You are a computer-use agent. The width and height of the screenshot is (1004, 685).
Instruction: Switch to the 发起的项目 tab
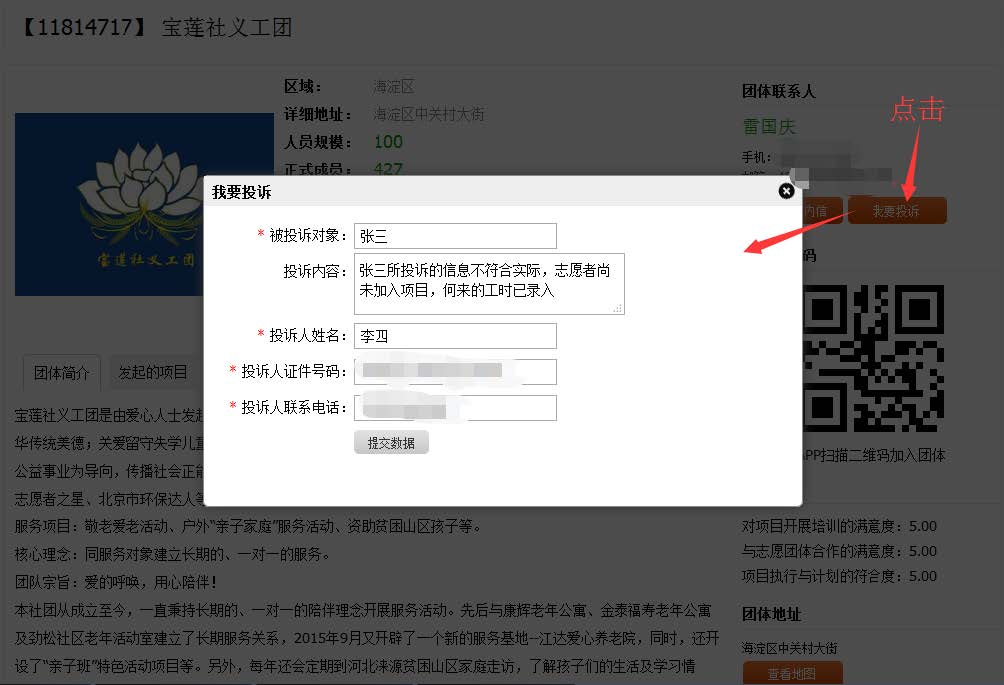click(152, 373)
